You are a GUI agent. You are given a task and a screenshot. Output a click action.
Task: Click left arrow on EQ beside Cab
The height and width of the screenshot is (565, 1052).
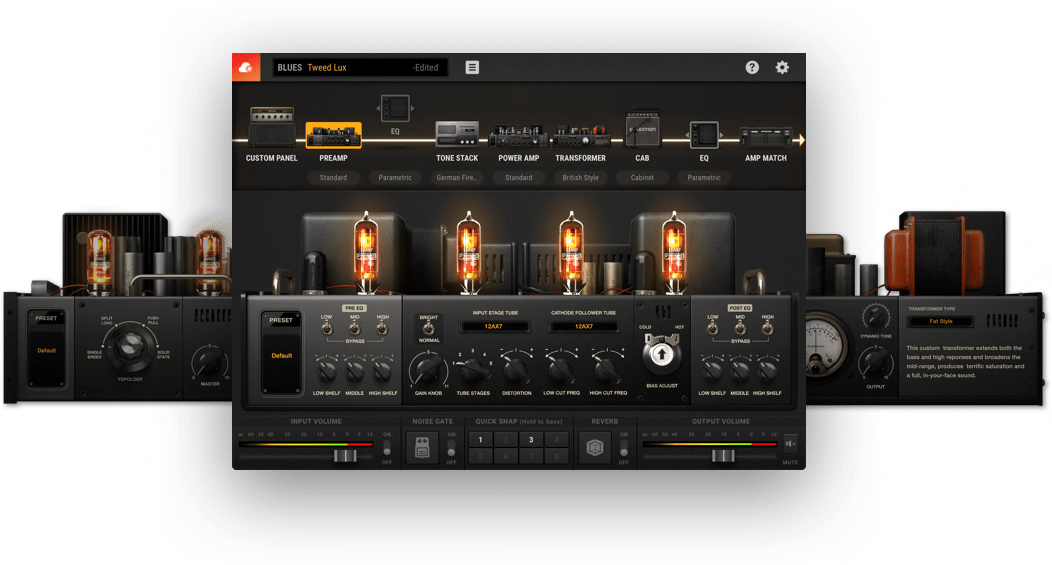687,135
